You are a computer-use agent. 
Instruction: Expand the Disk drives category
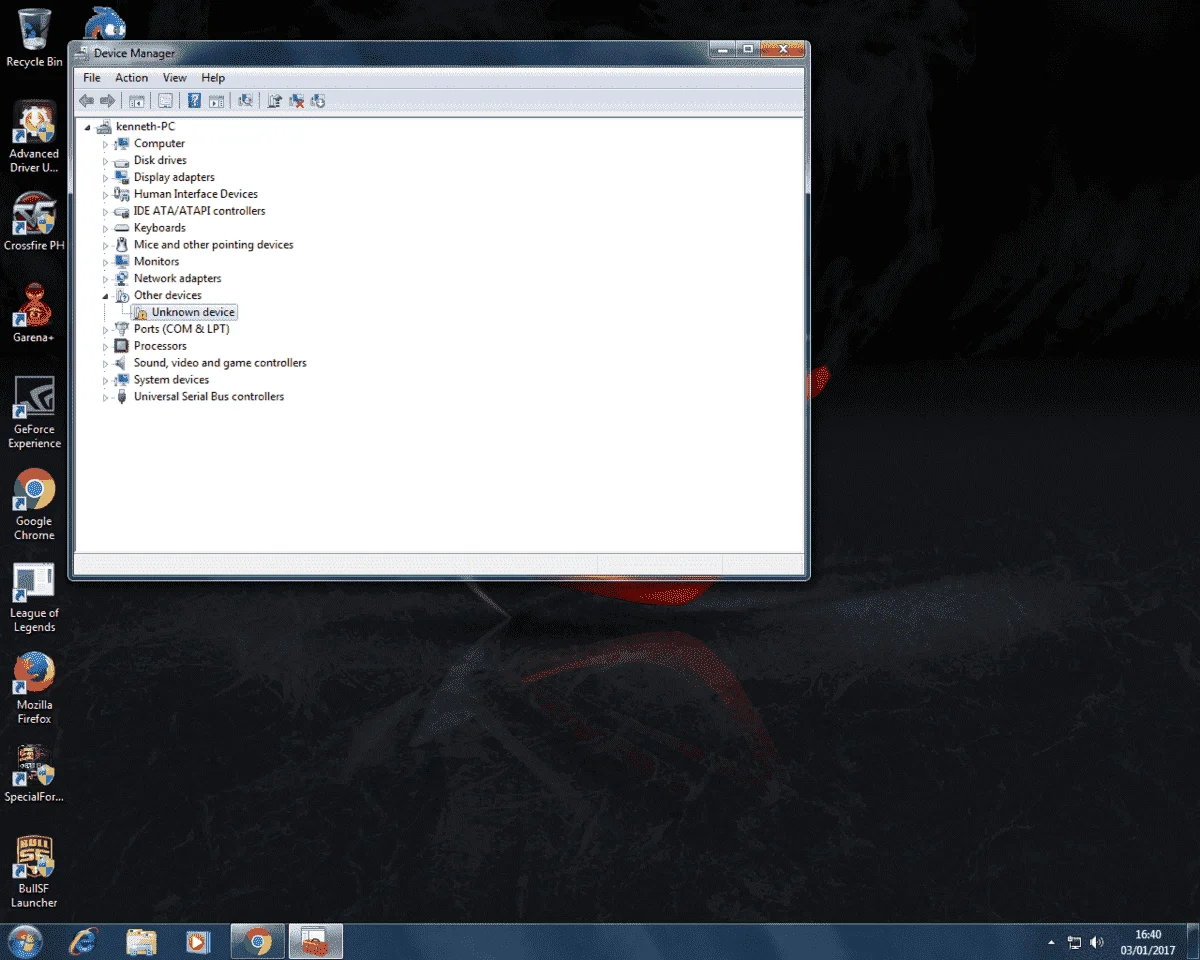click(105, 161)
